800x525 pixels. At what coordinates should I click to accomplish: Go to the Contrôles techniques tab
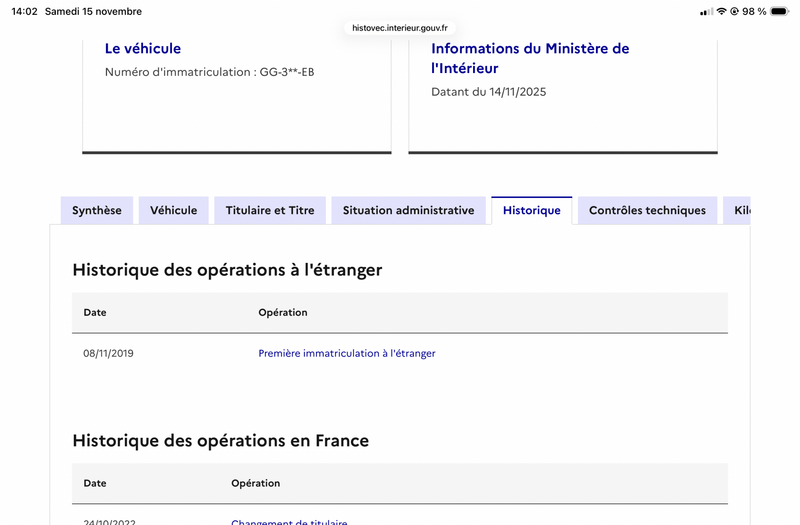pos(647,210)
